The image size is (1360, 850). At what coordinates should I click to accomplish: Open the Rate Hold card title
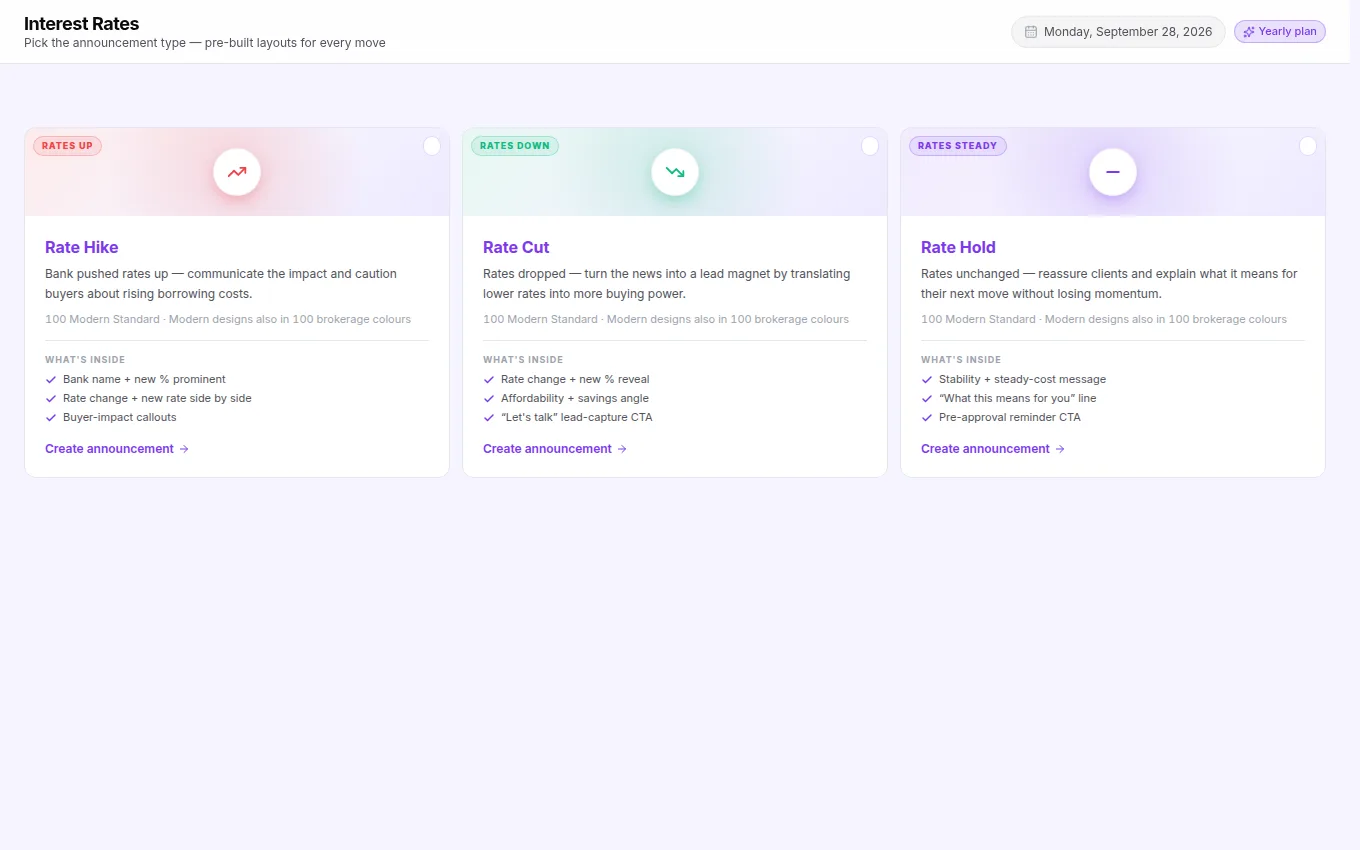pyautogui.click(x=958, y=247)
